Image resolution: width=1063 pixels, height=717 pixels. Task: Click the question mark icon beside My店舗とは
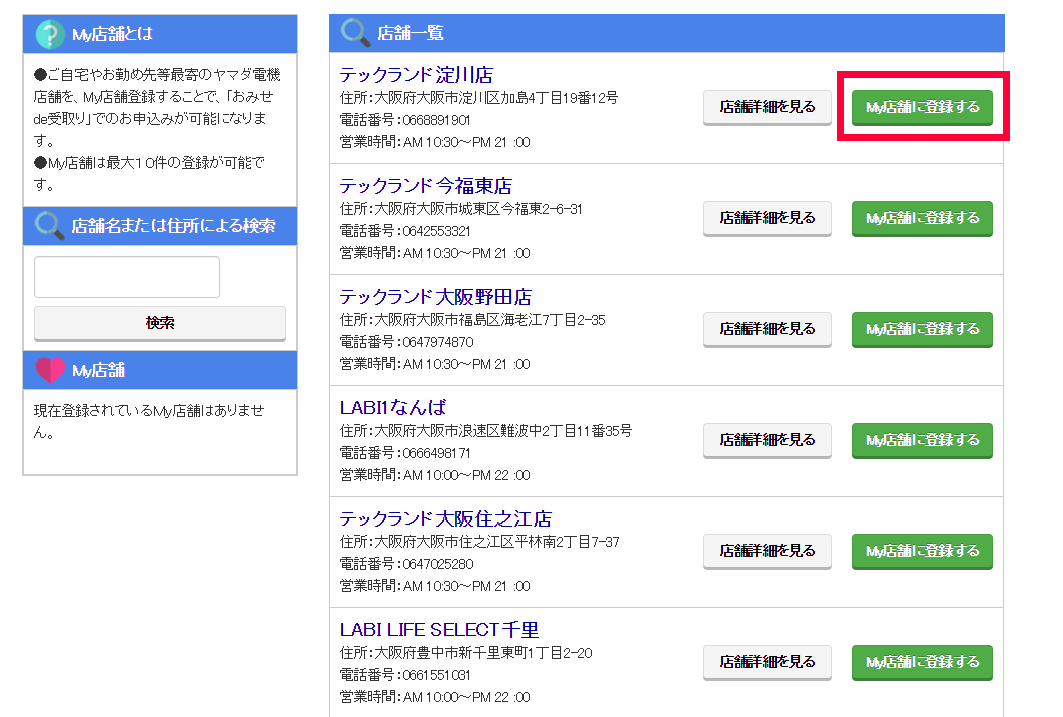pyautogui.click(x=50, y=34)
